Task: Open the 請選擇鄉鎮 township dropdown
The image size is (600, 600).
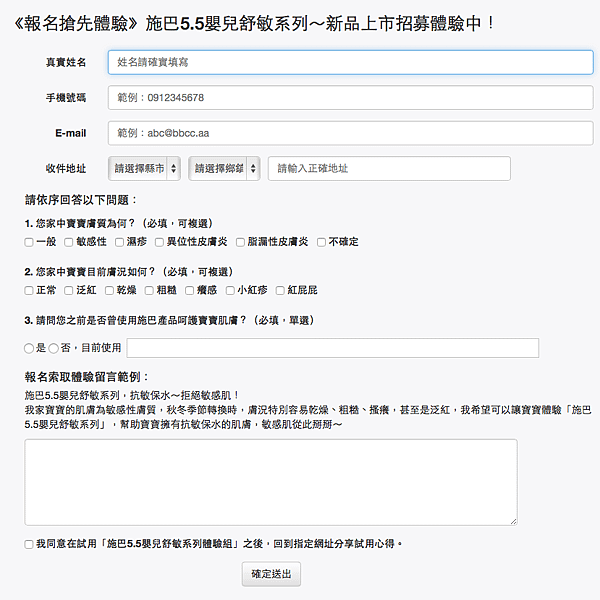Action: tap(224, 168)
